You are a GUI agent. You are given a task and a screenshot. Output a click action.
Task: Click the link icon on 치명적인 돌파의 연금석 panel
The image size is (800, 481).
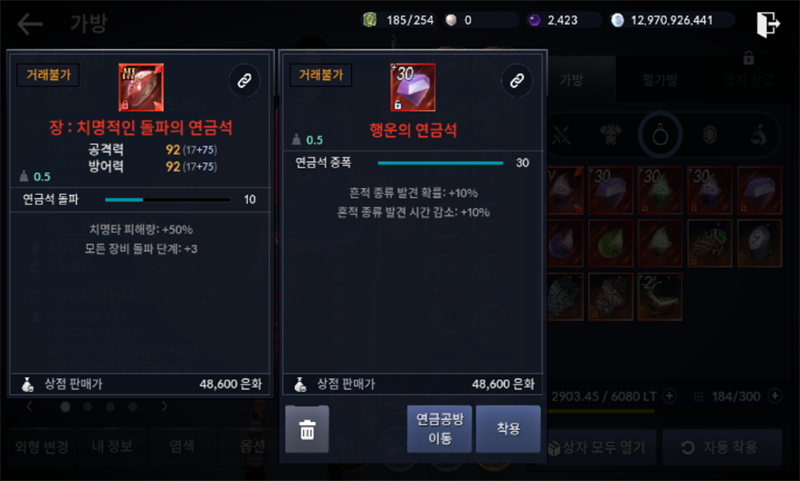point(244,80)
